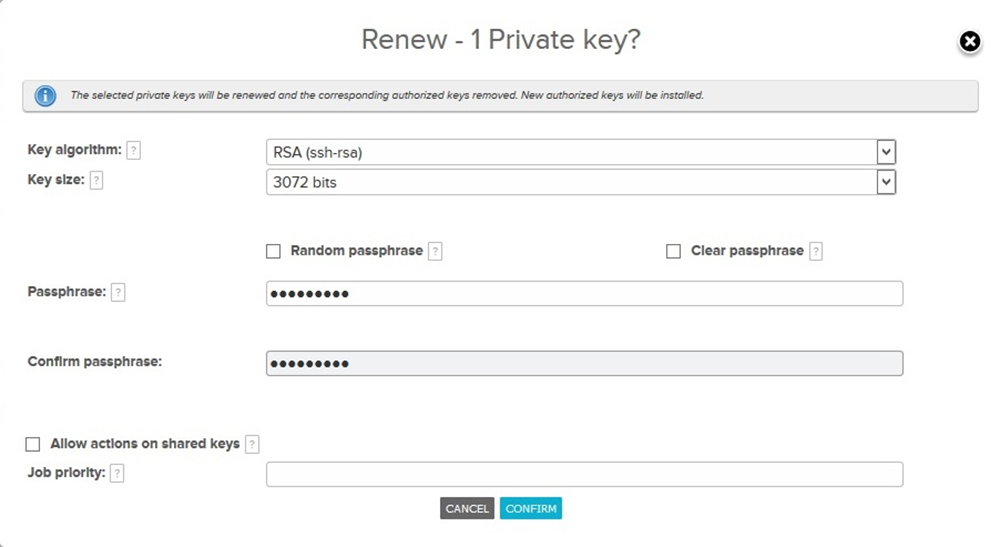Viewport: 1000px width, 547px height.
Task: Click into the Job priority text field
Action: pos(584,474)
